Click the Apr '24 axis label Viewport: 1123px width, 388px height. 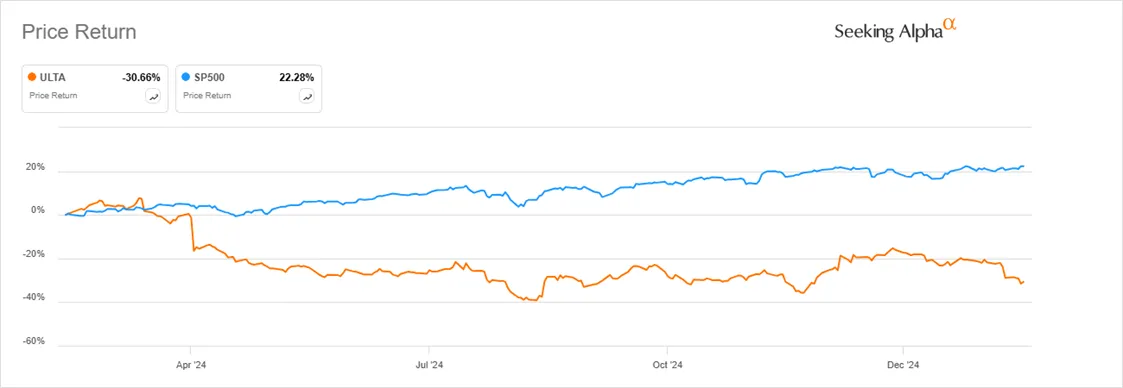191,364
